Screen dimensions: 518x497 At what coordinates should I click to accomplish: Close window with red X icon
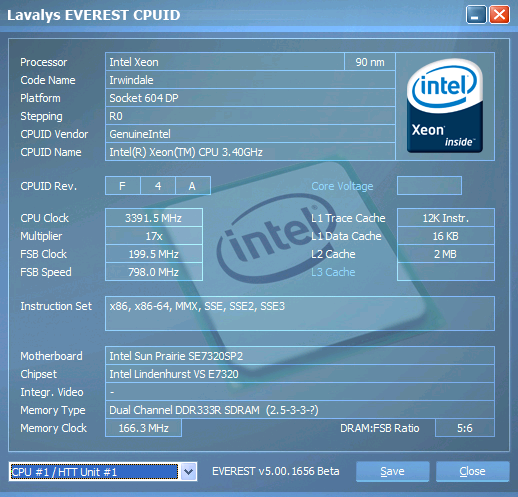pyautogui.click(x=499, y=15)
